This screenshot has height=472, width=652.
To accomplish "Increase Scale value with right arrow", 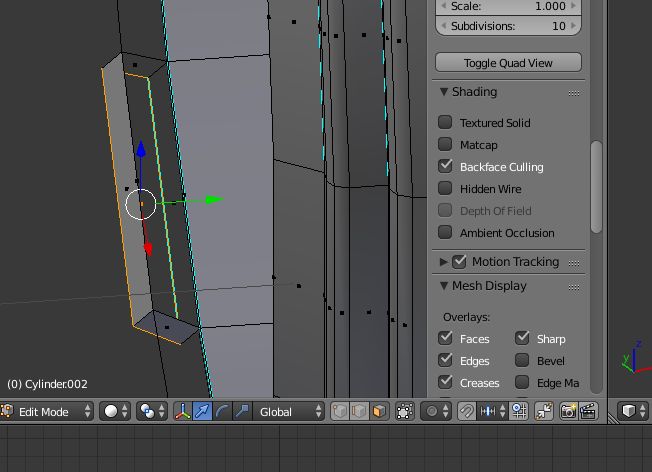I will point(574,6).
